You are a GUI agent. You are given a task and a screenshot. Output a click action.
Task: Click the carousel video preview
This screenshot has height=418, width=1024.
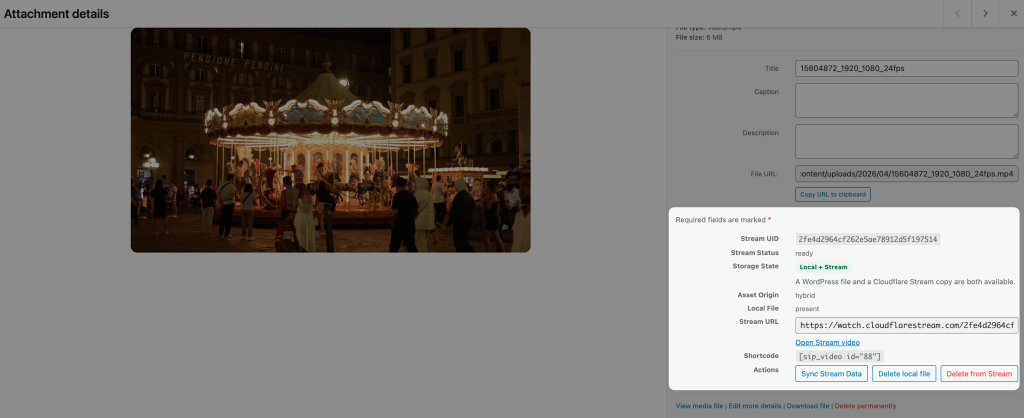(330, 140)
